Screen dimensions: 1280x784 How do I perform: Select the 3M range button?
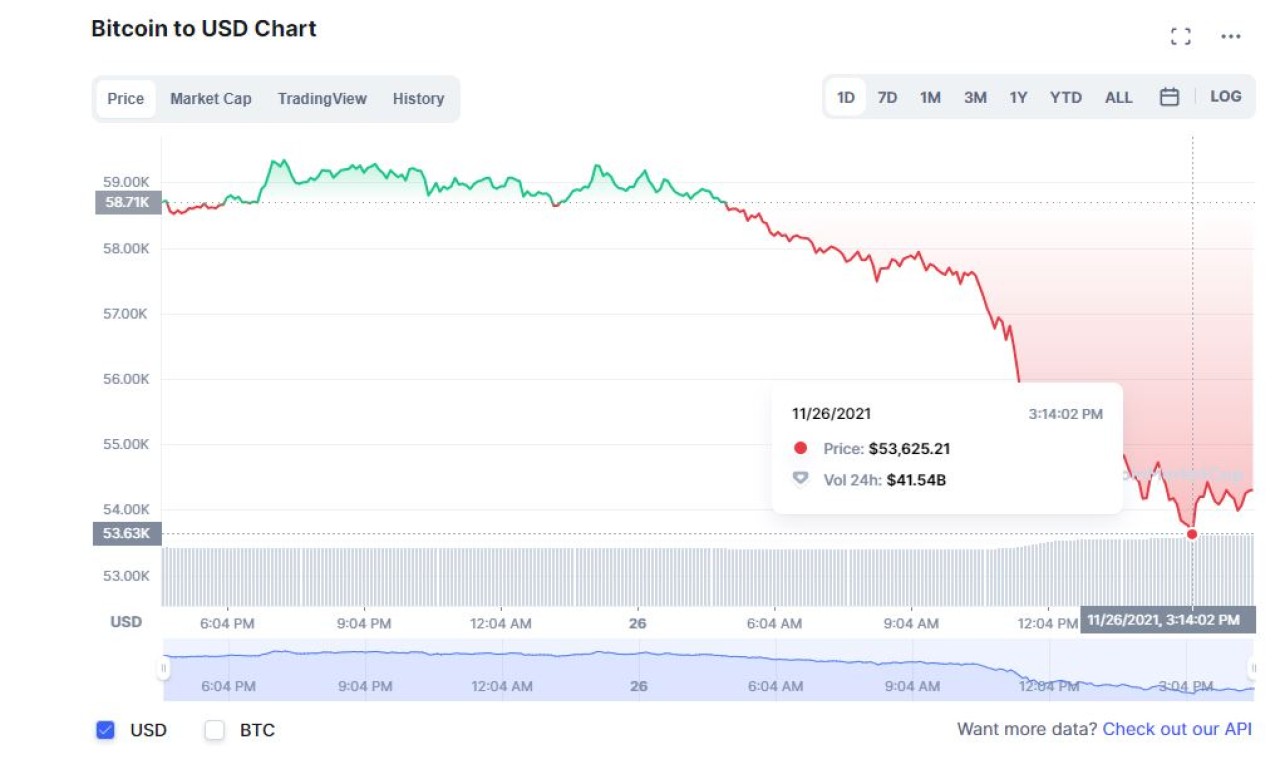click(974, 96)
